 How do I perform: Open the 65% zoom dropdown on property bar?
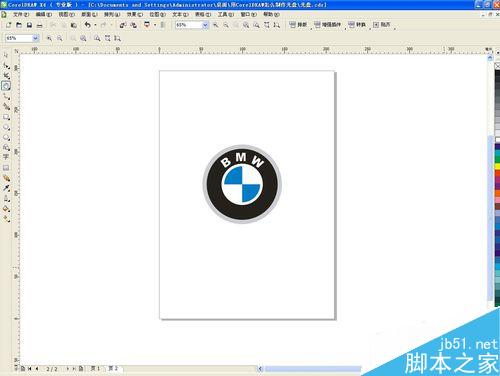click(x=35, y=38)
